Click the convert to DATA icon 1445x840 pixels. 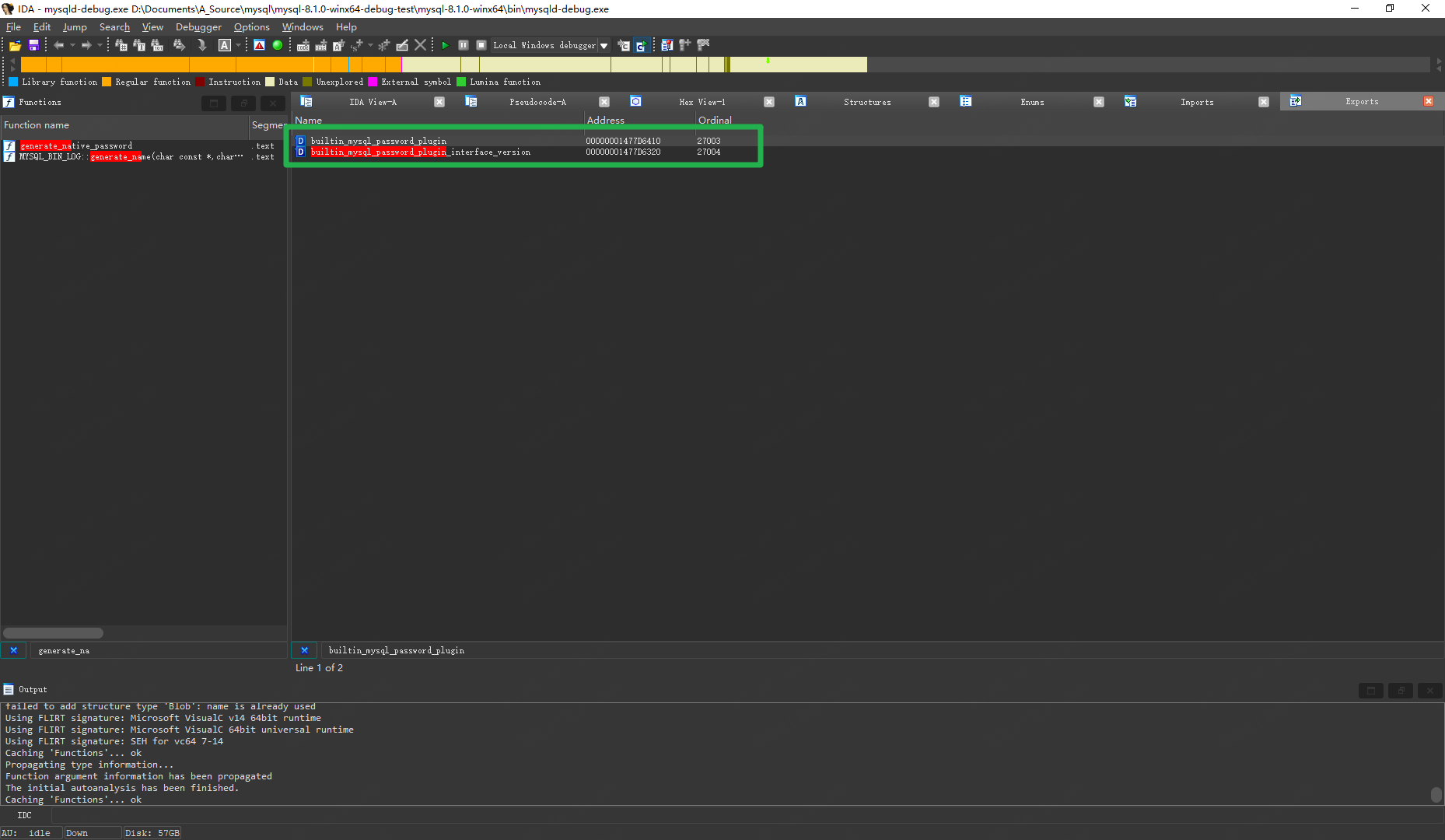pyautogui.click(x=321, y=45)
